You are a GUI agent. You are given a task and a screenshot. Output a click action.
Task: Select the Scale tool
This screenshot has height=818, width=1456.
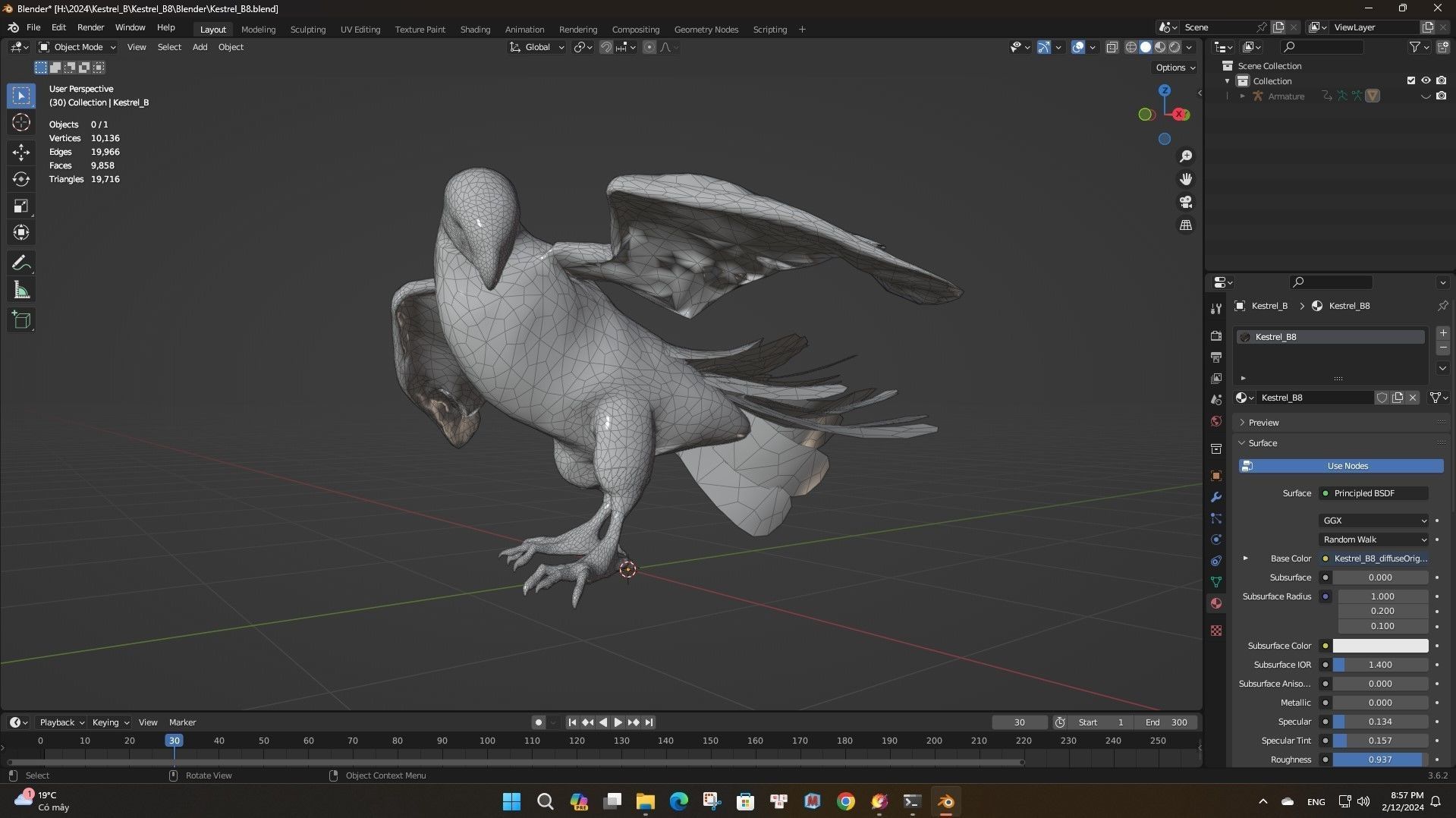pyautogui.click(x=21, y=206)
